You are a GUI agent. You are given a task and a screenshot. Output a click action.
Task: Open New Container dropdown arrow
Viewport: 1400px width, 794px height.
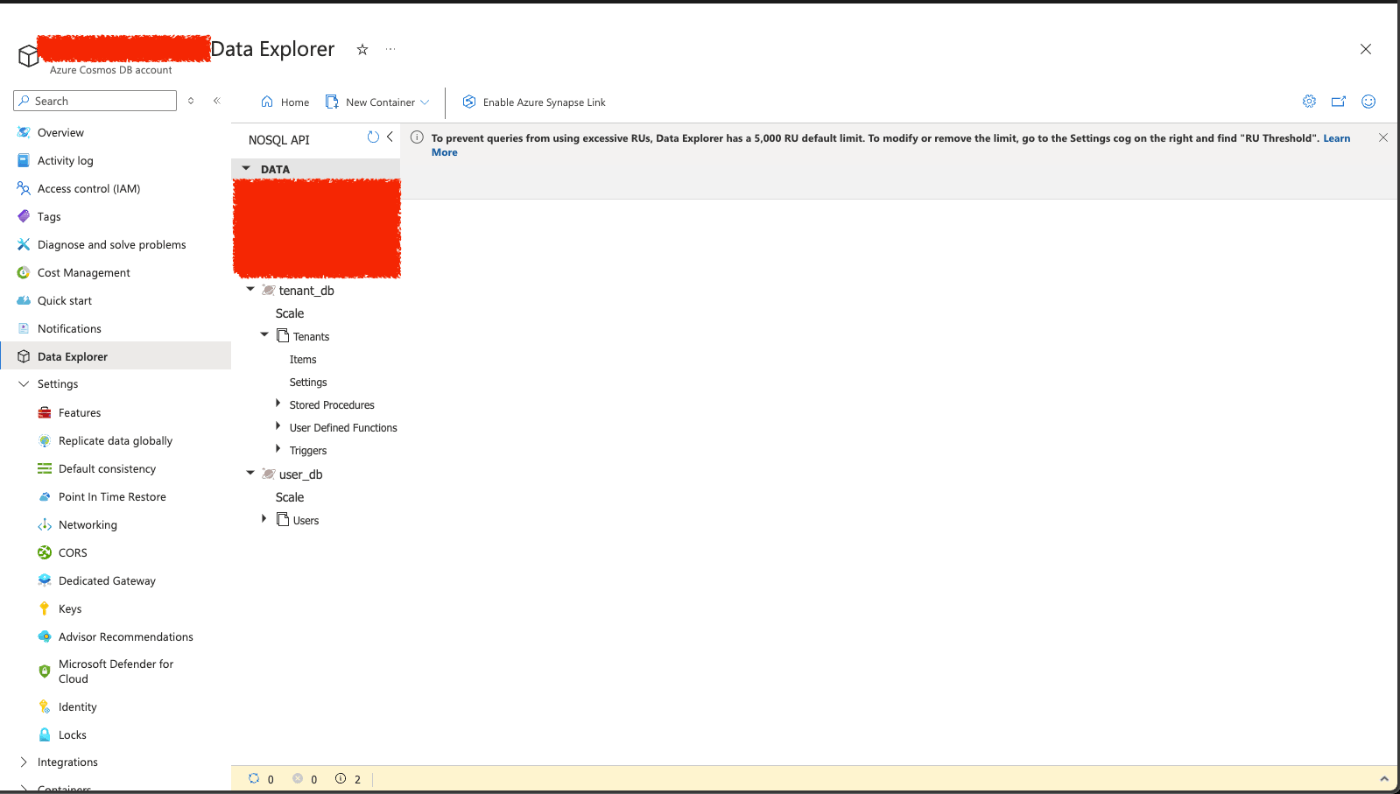point(425,102)
